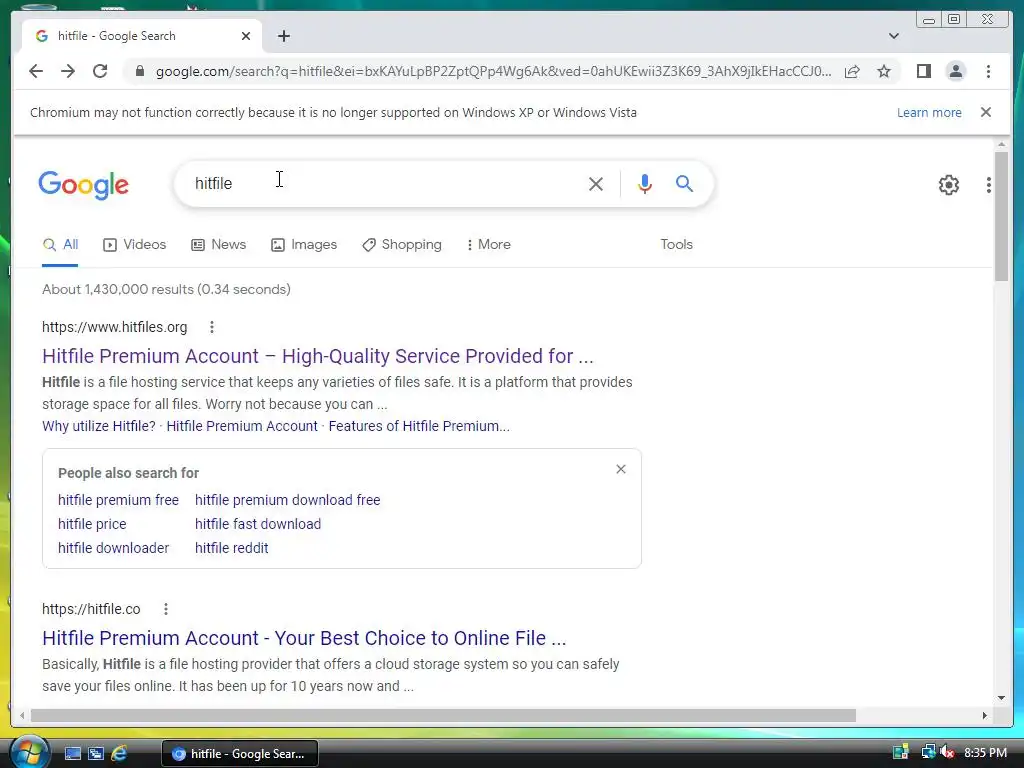
Task: Dismiss the Chromium unsupported warning bar
Action: click(x=985, y=112)
